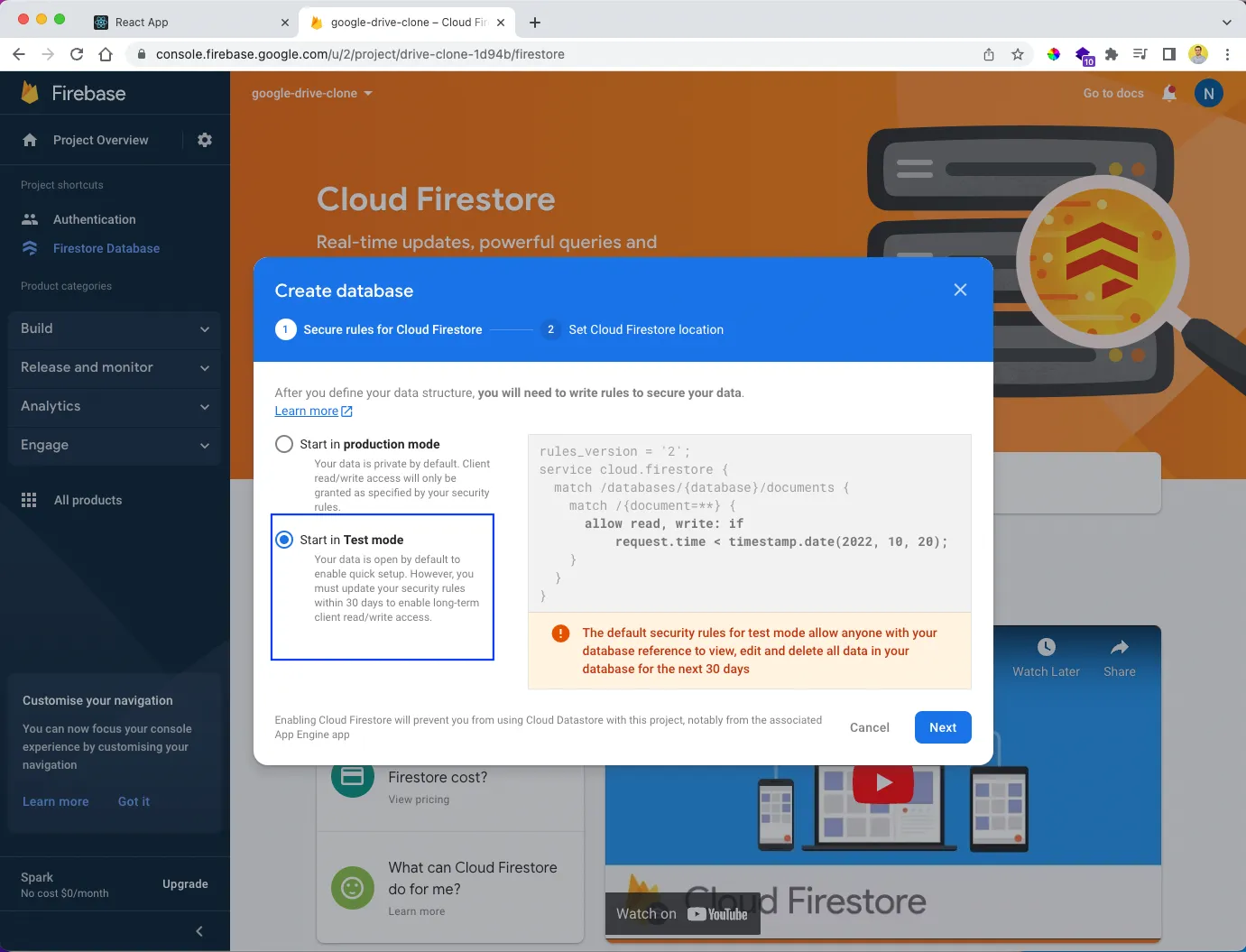
Task: Click the Next button
Action: pyautogui.click(x=943, y=727)
